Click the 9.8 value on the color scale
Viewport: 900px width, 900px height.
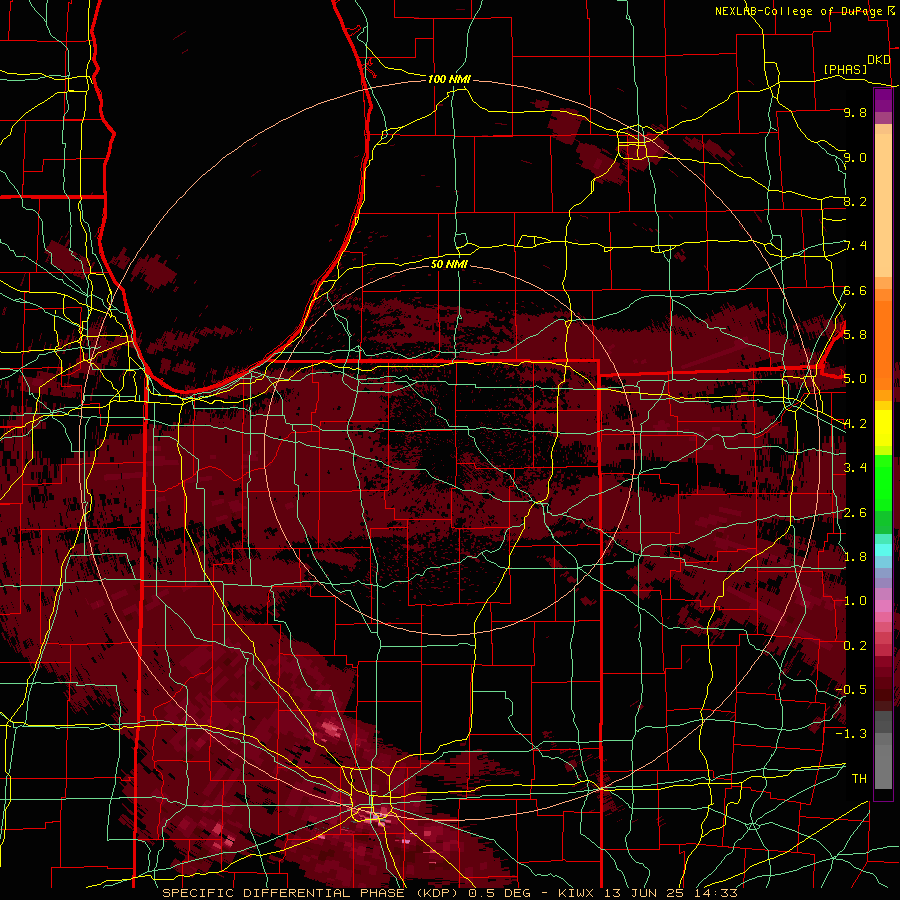[x=855, y=112]
